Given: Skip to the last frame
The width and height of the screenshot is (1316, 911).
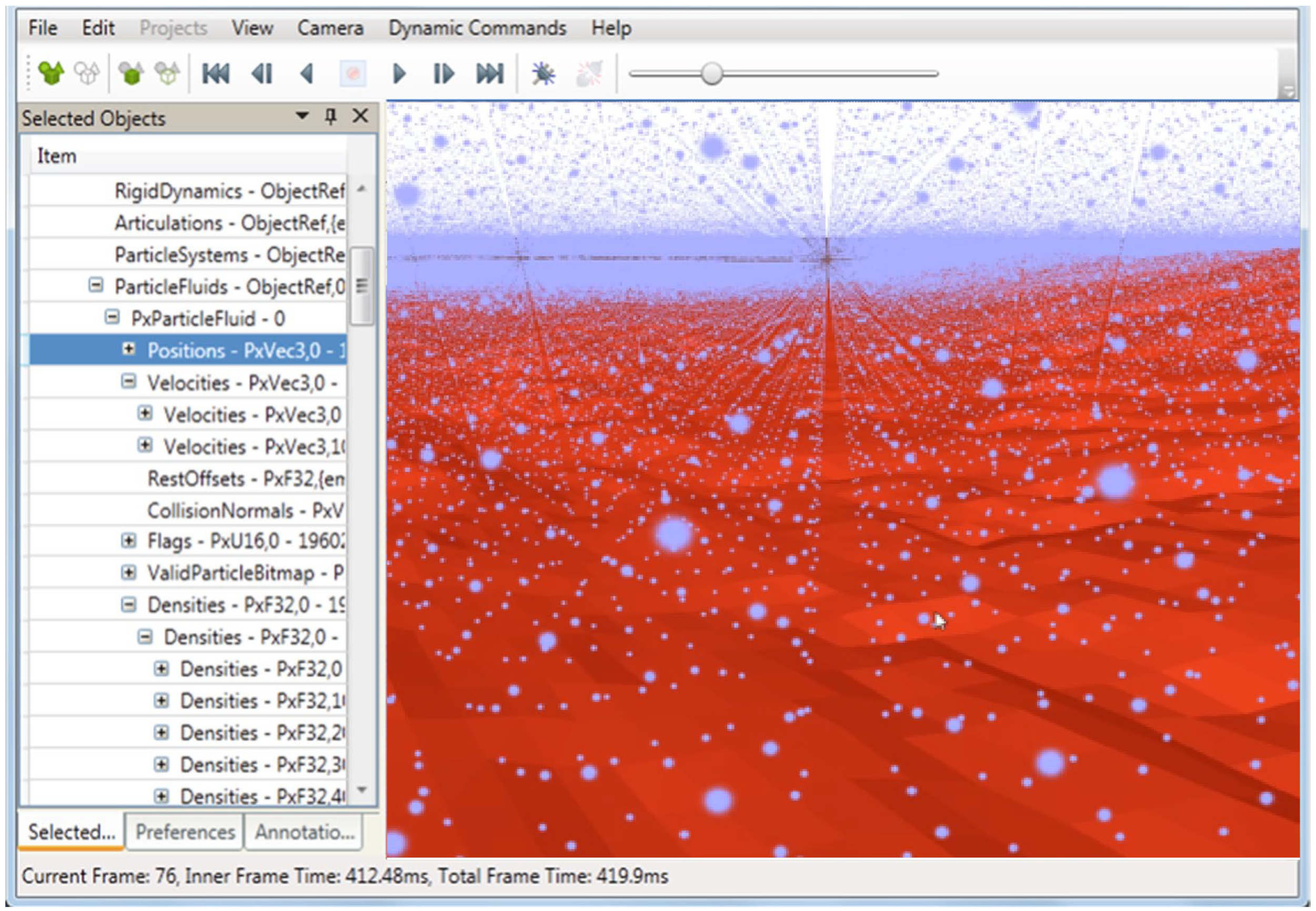Looking at the screenshot, I should 490,74.
